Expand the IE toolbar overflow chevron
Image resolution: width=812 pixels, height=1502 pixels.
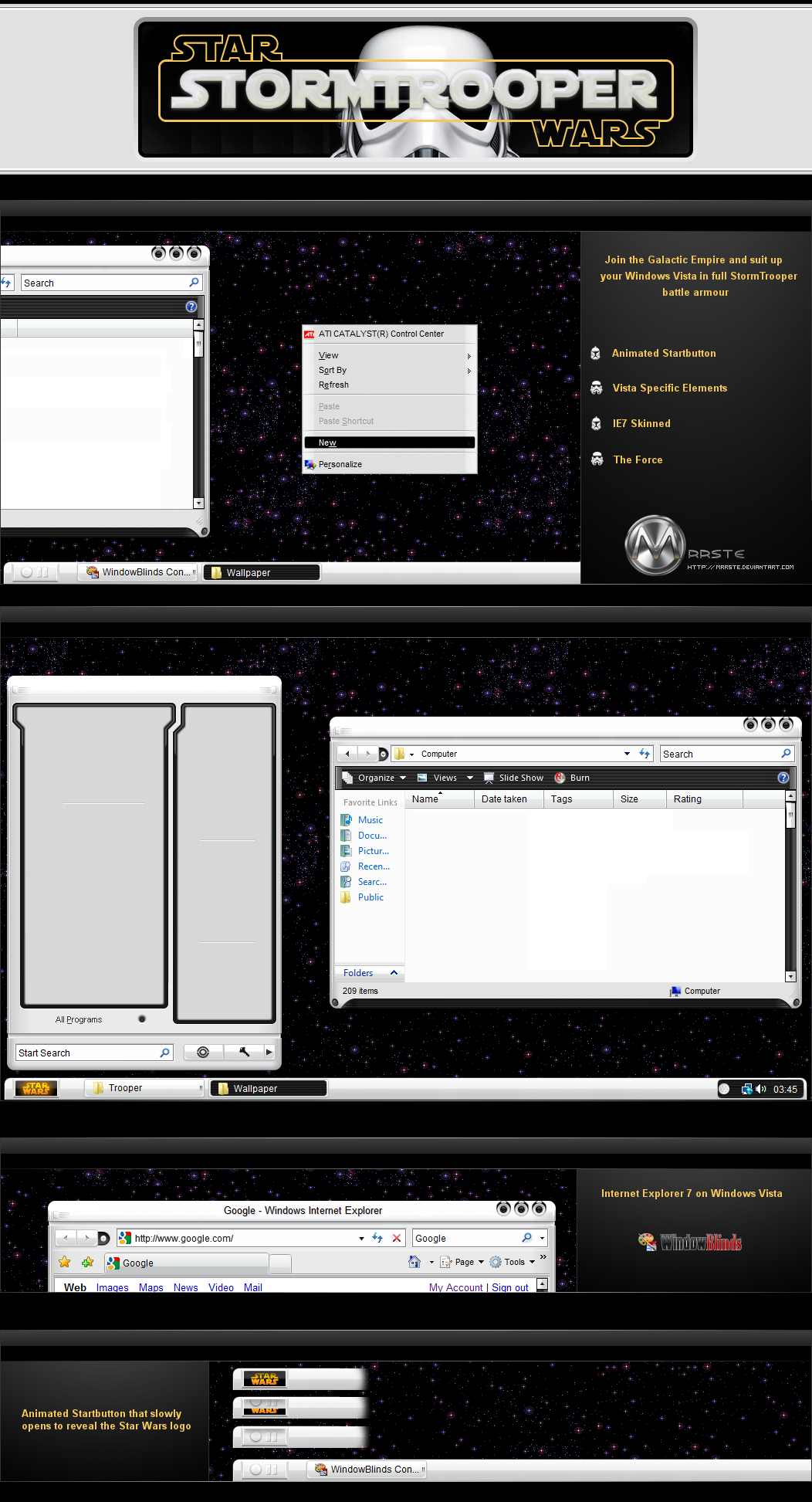pos(543,1257)
